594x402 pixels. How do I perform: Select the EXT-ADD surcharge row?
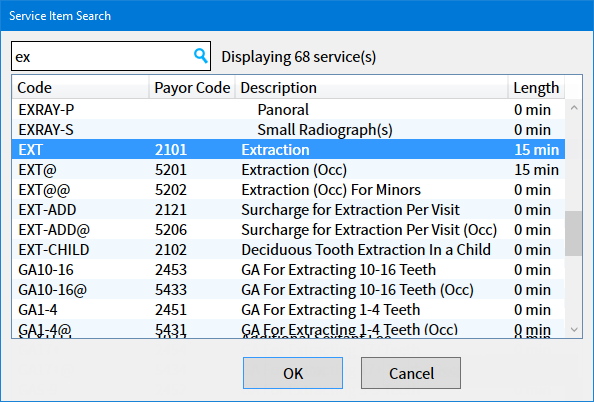tap(288, 210)
